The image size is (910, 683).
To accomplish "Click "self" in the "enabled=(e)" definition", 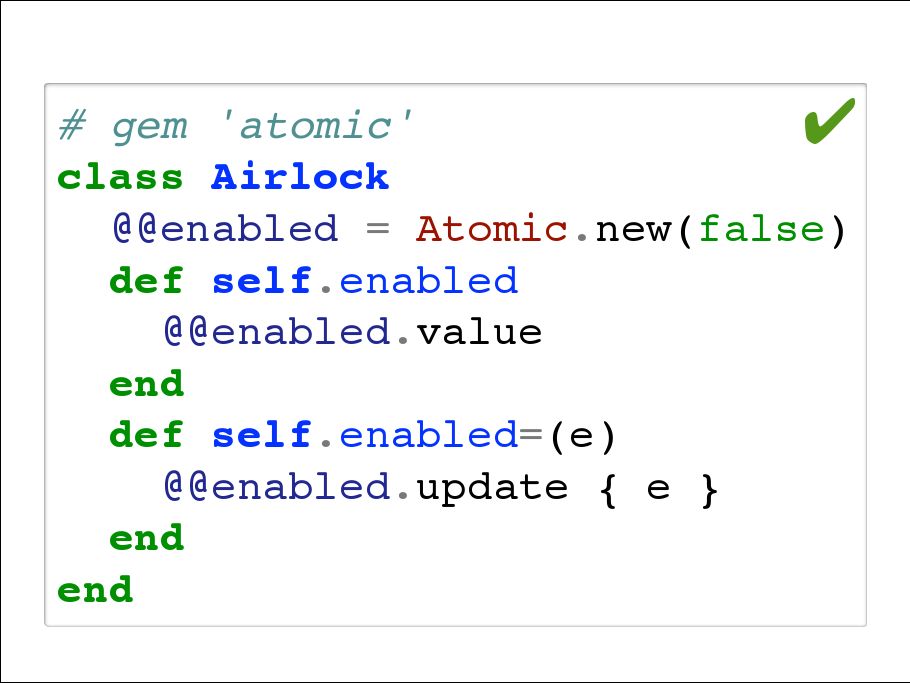I will tap(262, 436).
